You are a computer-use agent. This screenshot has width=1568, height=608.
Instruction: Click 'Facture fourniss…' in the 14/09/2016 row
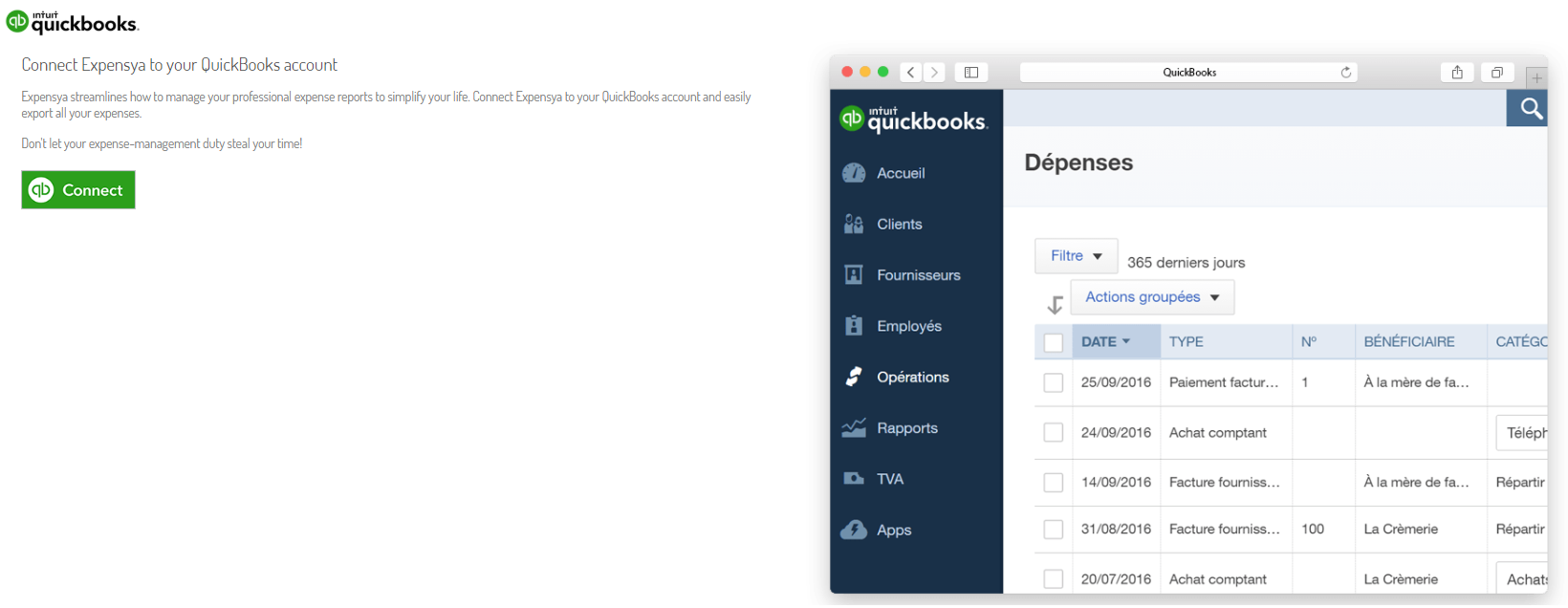click(1225, 483)
